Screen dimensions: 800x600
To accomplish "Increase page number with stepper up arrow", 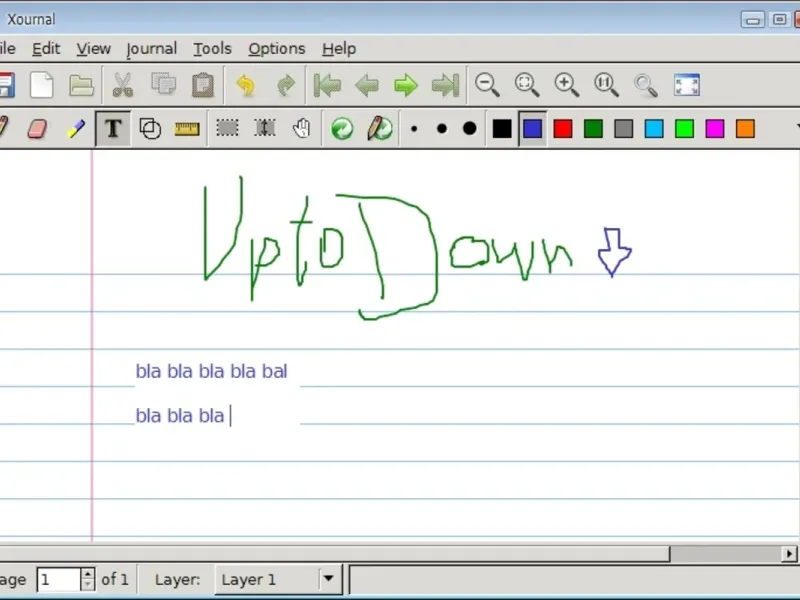I will [88, 573].
